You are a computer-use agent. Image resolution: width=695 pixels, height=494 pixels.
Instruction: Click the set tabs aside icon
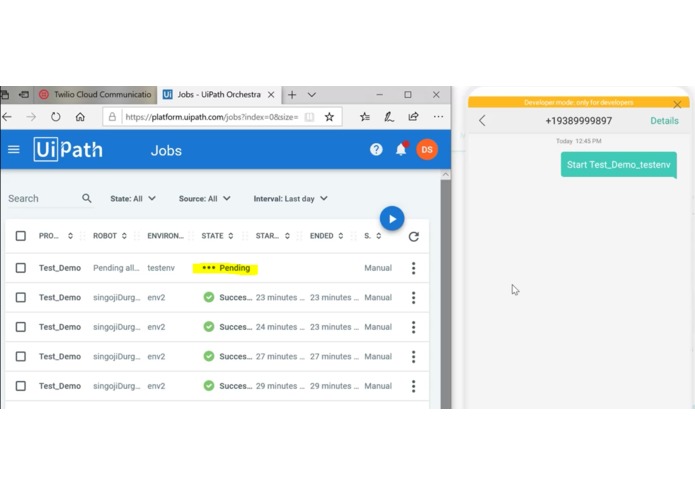tap(24, 94)
